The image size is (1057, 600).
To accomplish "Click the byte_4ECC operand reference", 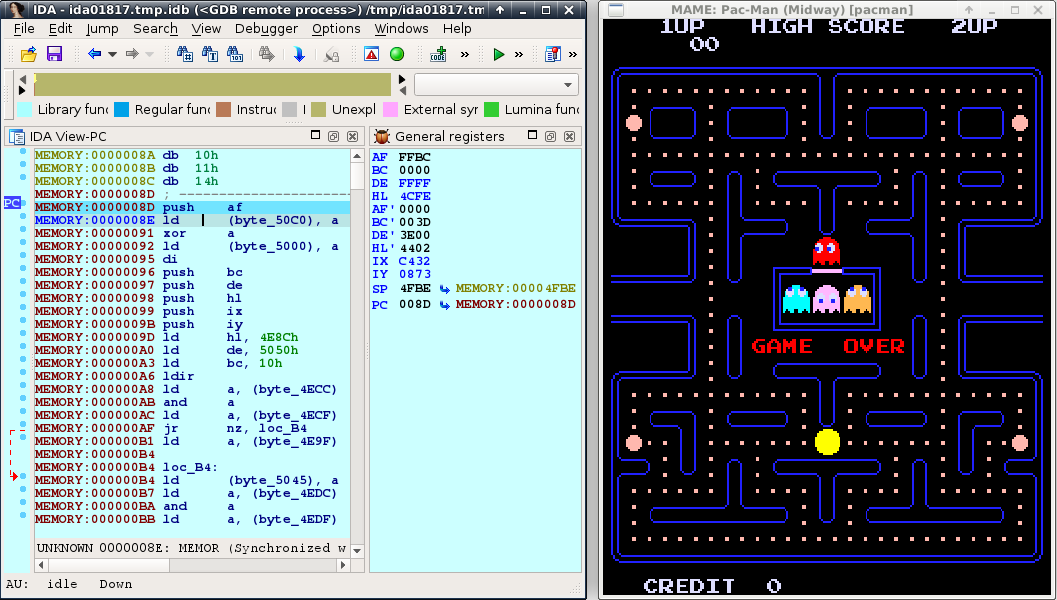I will pos(295,389).
